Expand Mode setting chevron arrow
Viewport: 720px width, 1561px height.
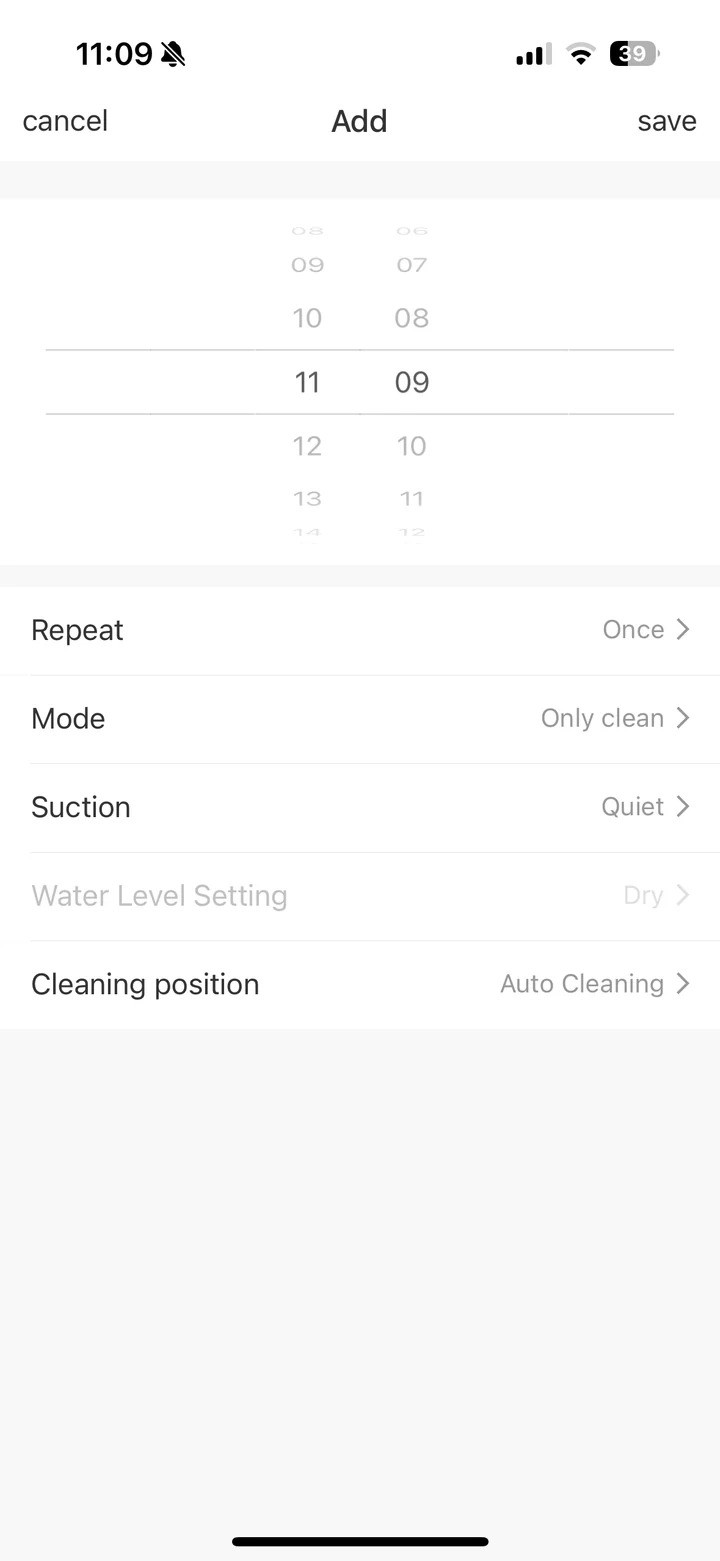(683, 718)
